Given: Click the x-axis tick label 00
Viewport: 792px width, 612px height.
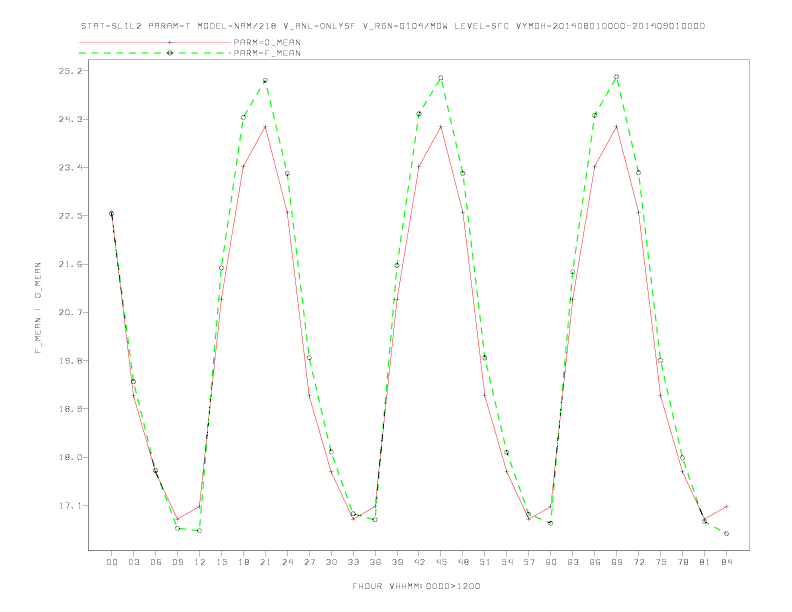Looking at the screenshot, I should (112, 562).
